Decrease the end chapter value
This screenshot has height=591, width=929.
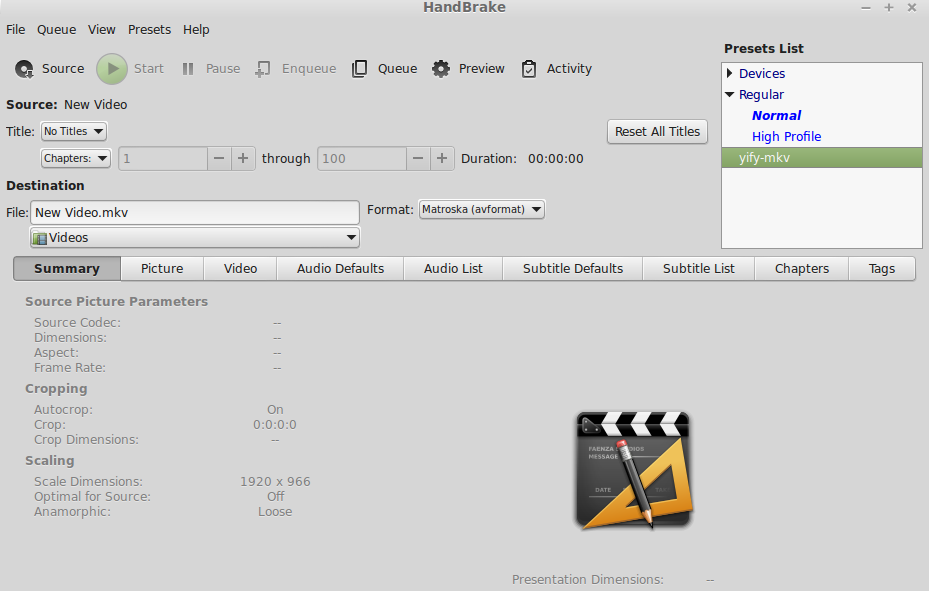click(x=418, y=159)
